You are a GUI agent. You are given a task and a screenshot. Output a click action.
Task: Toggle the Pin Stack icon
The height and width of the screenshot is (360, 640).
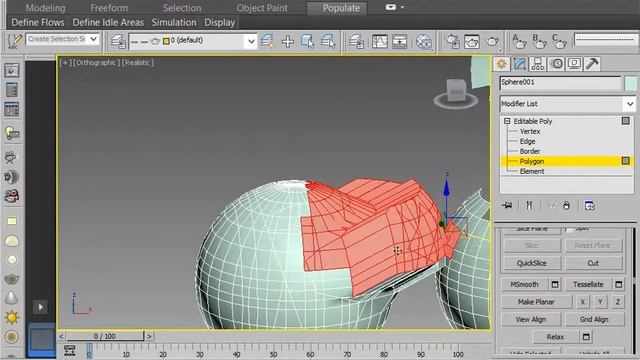[507, 205]
